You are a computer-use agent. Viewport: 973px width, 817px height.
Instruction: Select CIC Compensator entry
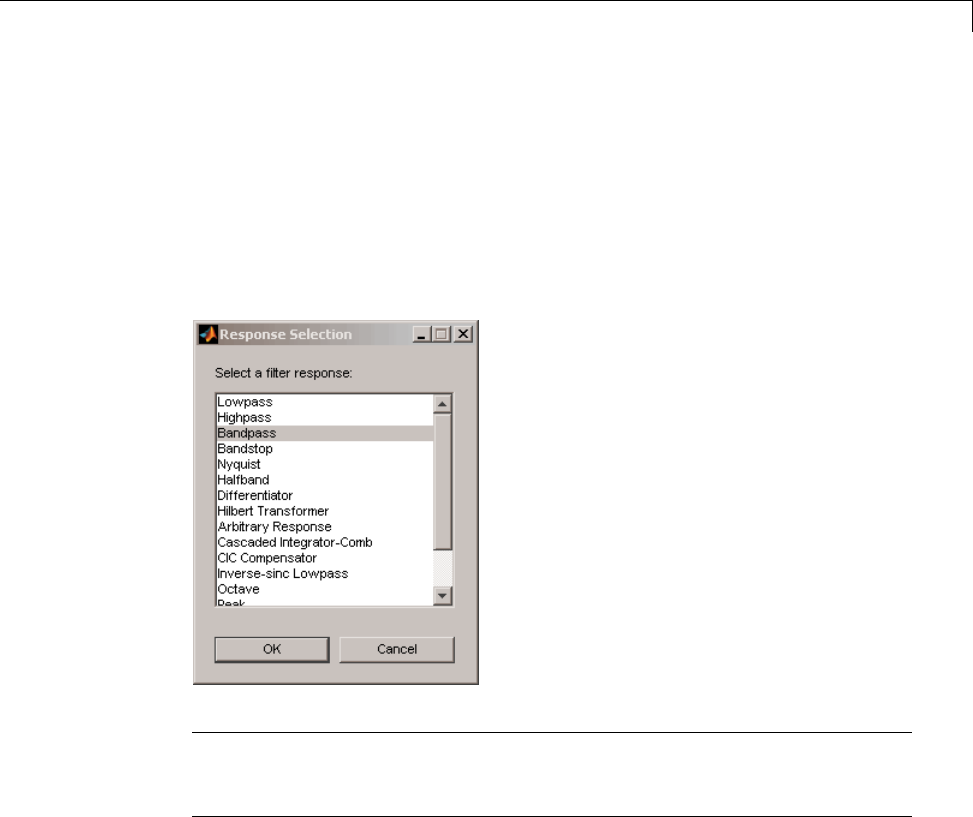coord(325,558)
